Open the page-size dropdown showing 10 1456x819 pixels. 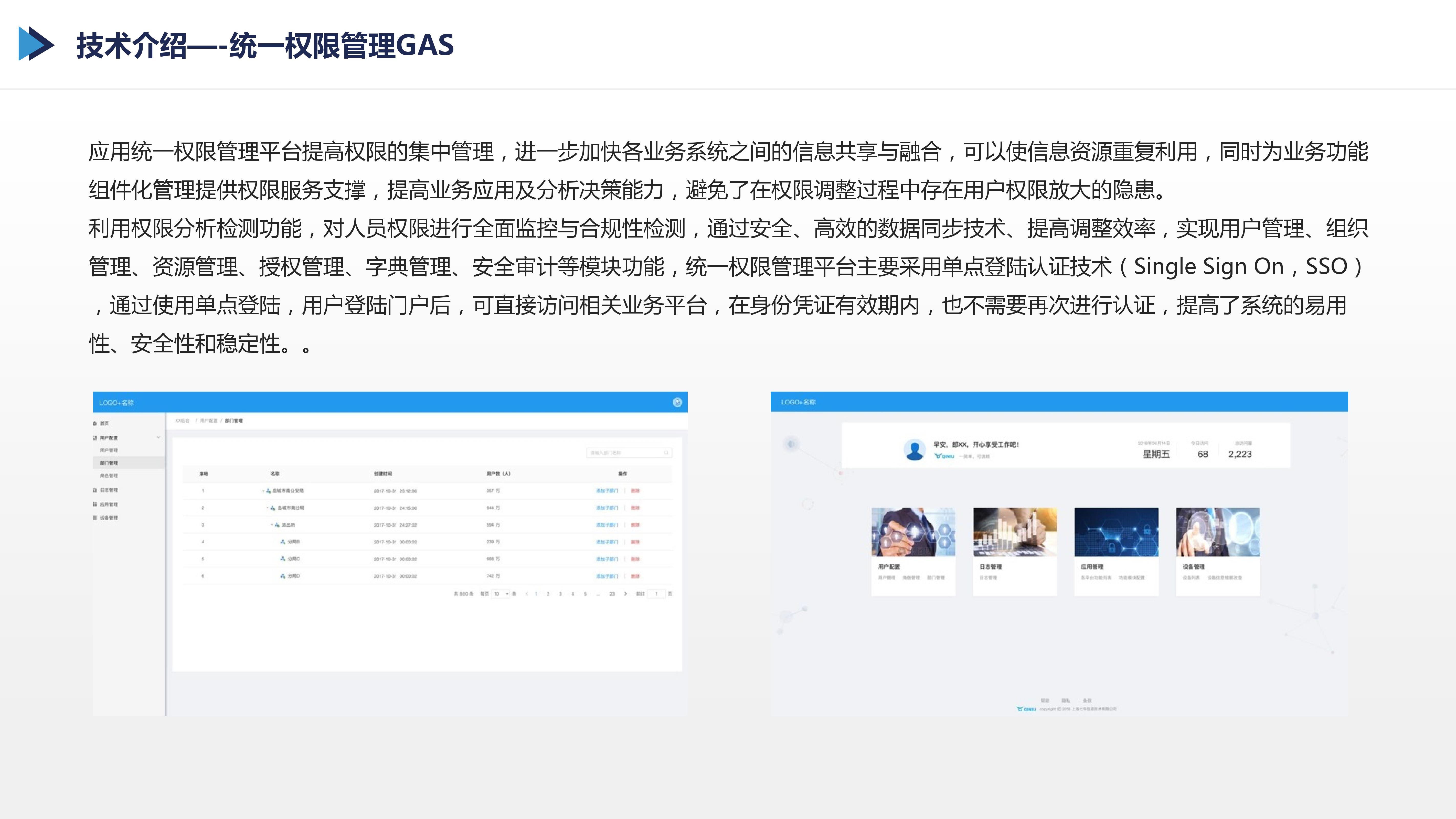[501, 594]
